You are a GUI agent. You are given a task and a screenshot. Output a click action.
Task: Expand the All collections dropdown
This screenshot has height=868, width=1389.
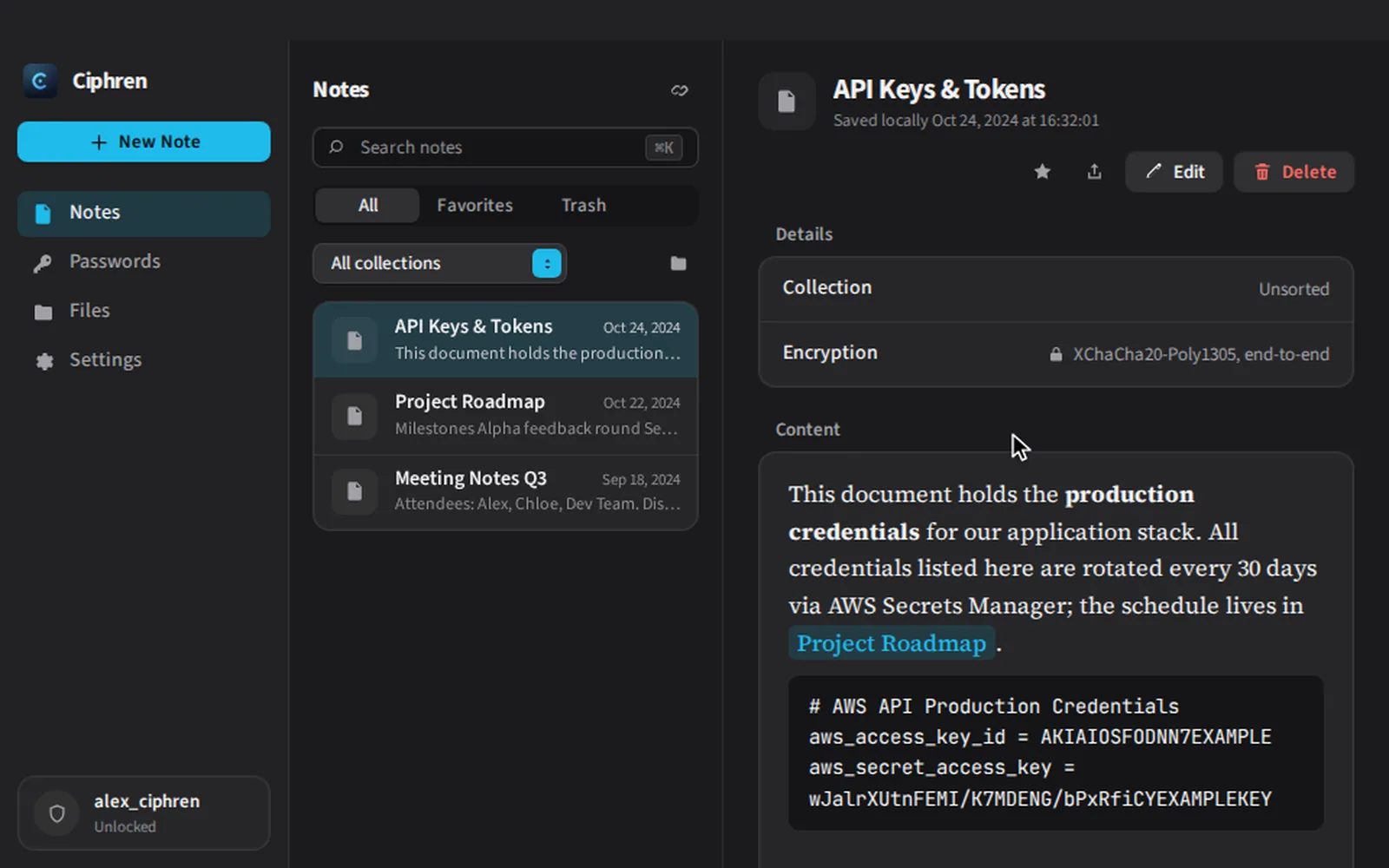tap(439, 263)
